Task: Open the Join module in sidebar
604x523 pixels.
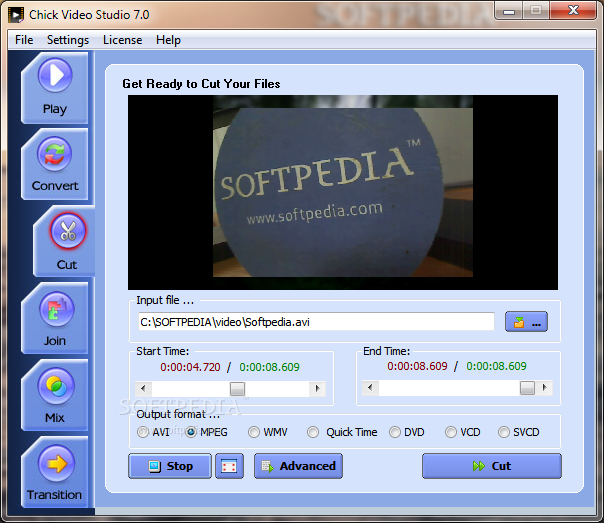Action: [55, 318]
